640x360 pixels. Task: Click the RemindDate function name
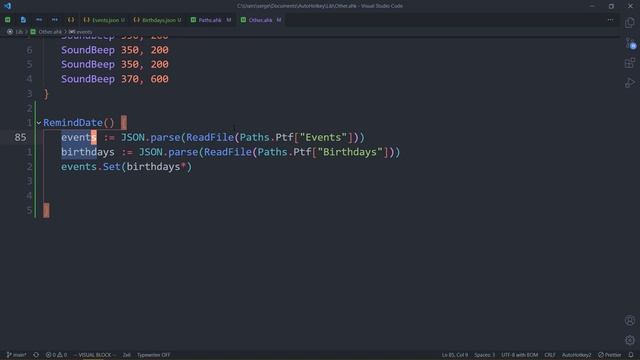pyautogui.click(x=73, y=122)
